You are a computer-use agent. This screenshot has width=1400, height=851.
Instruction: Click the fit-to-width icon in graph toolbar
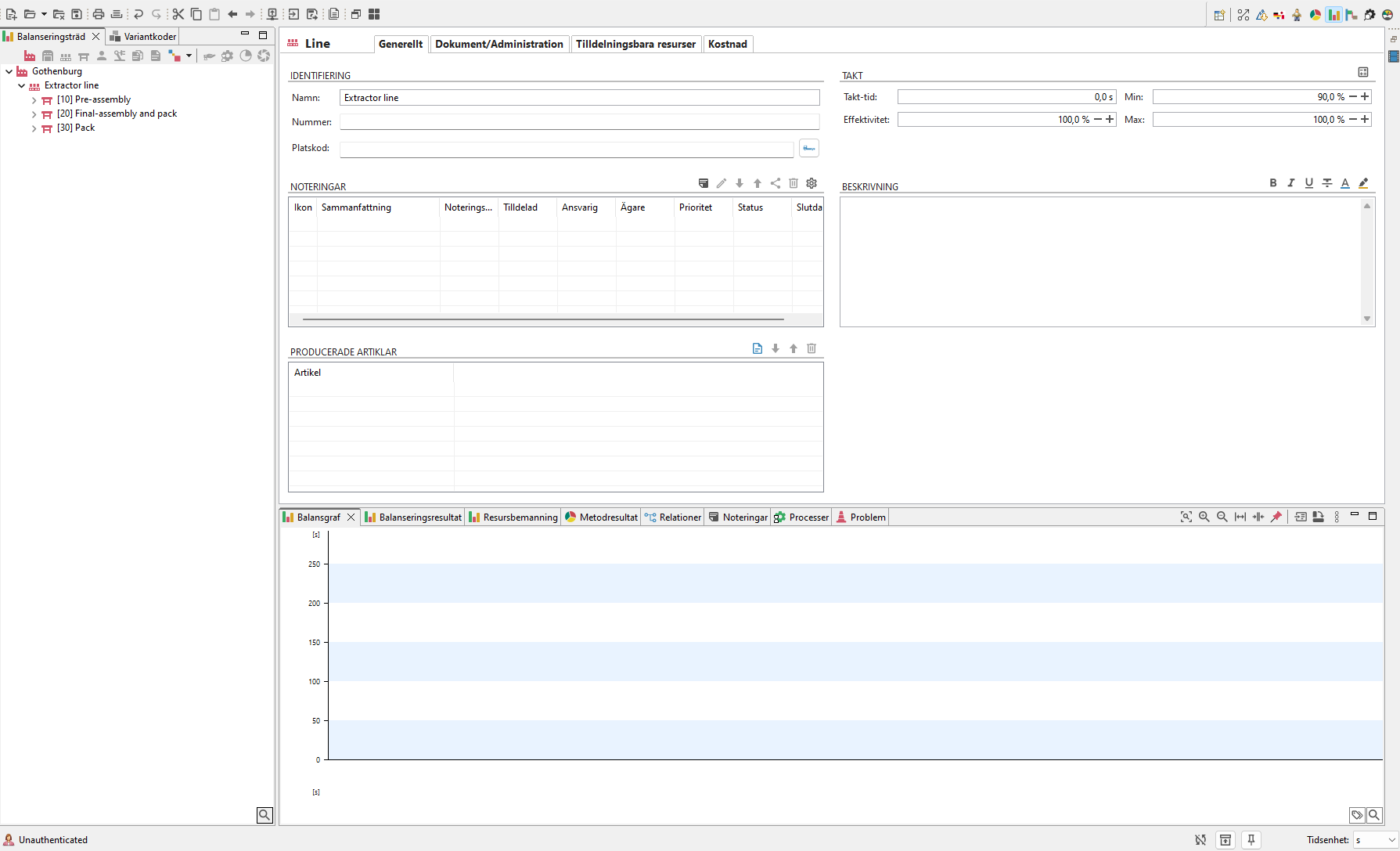(x=1240, y=517)
